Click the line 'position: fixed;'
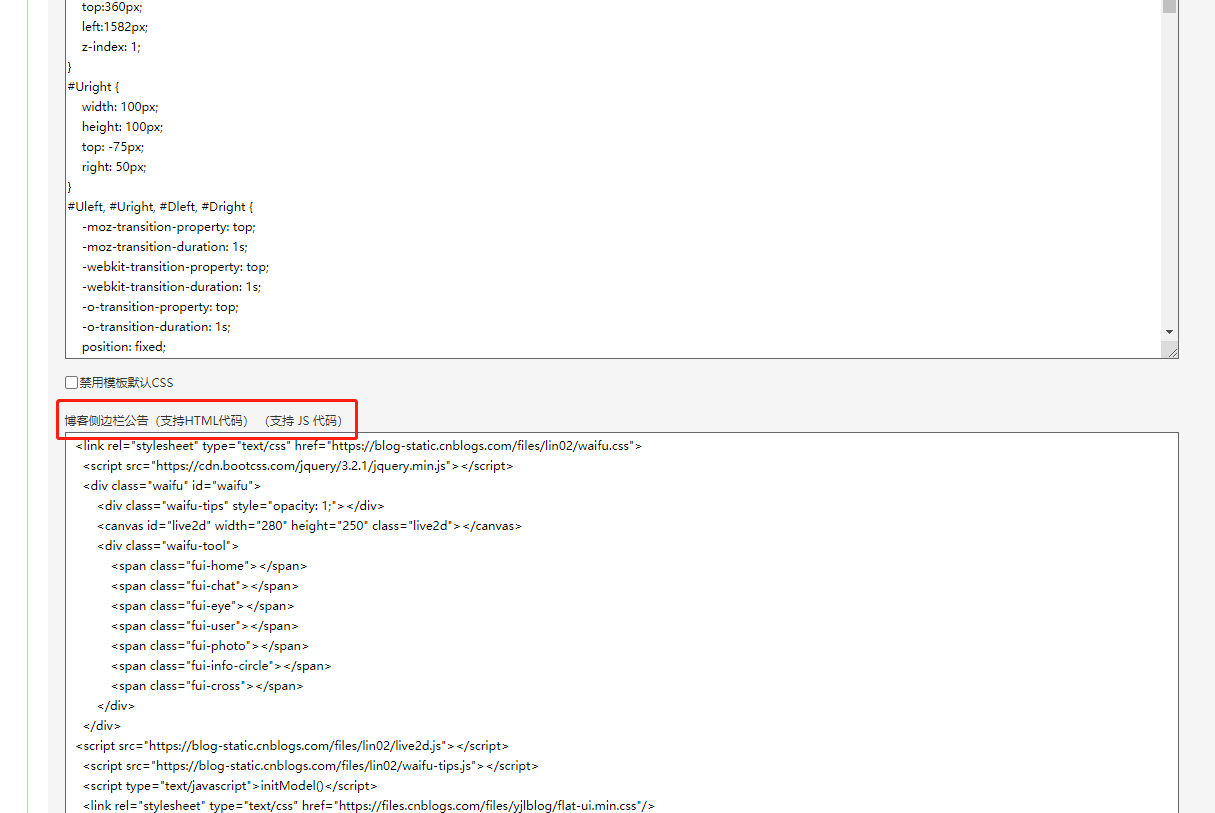The height and width of the screenshot is (813, 1215). [x=124, y=347]
